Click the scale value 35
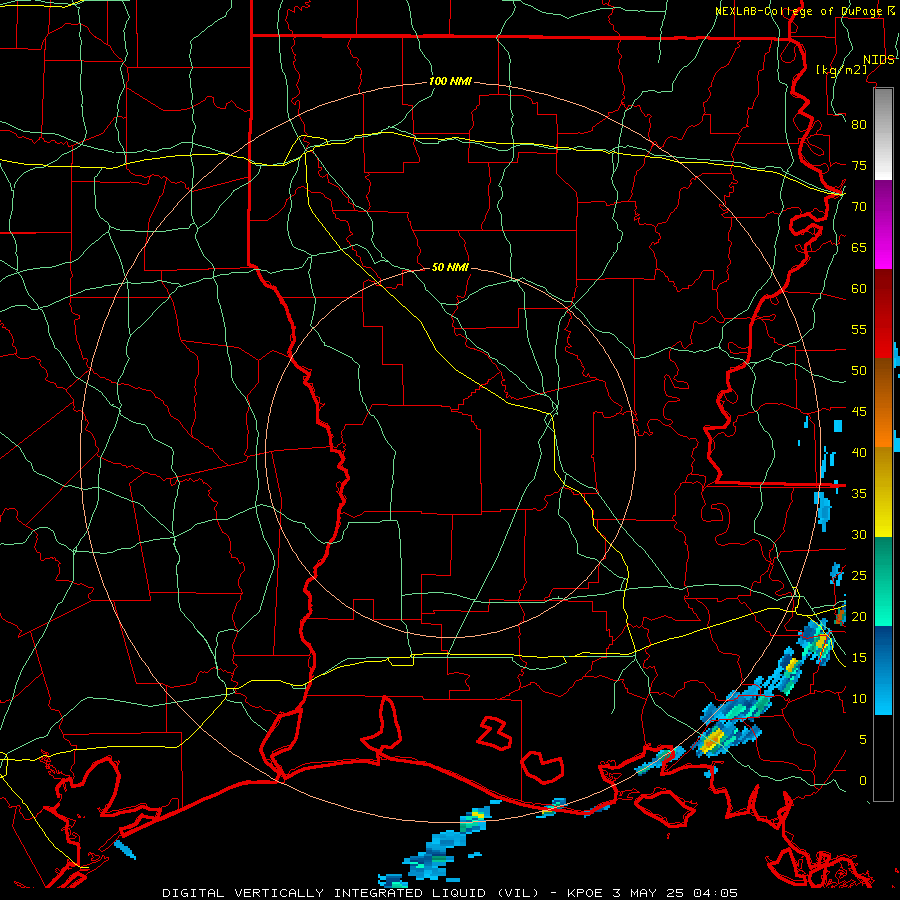 click(x=859, y=494)
